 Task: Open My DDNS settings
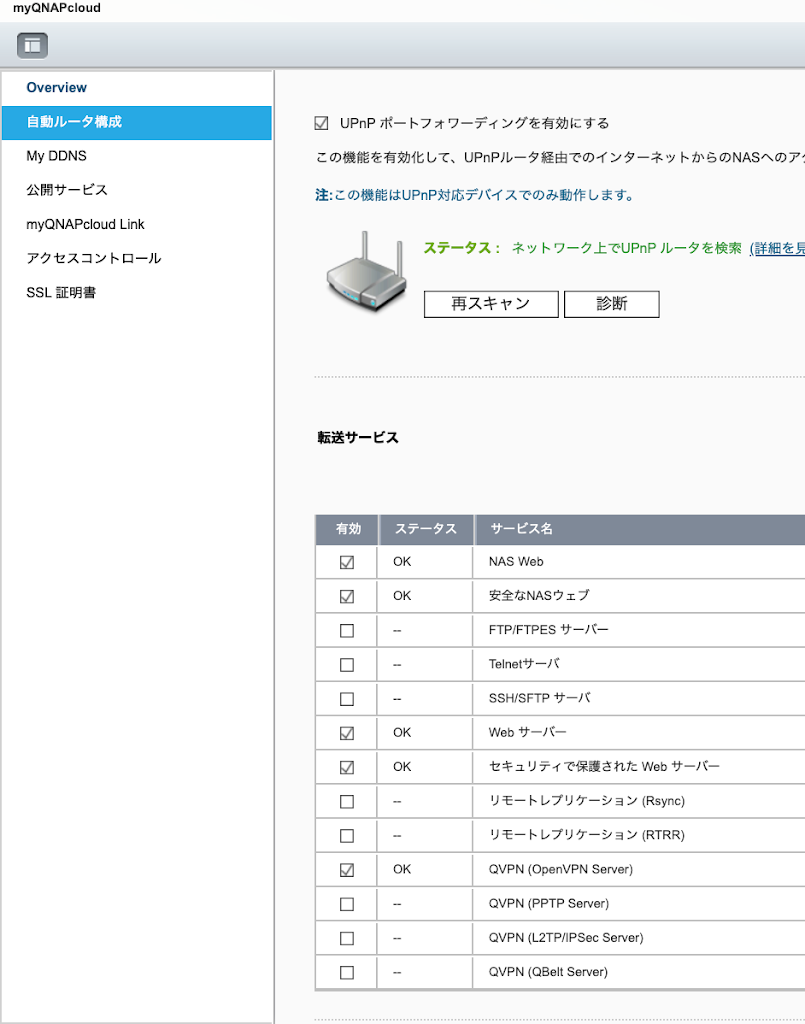[x=56, y=156]
